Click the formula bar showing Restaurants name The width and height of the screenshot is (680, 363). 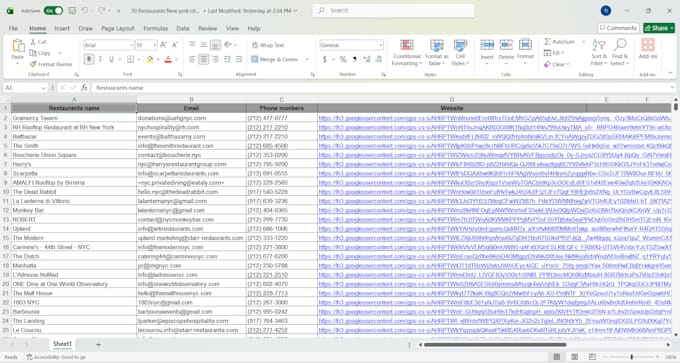point(379,88)
